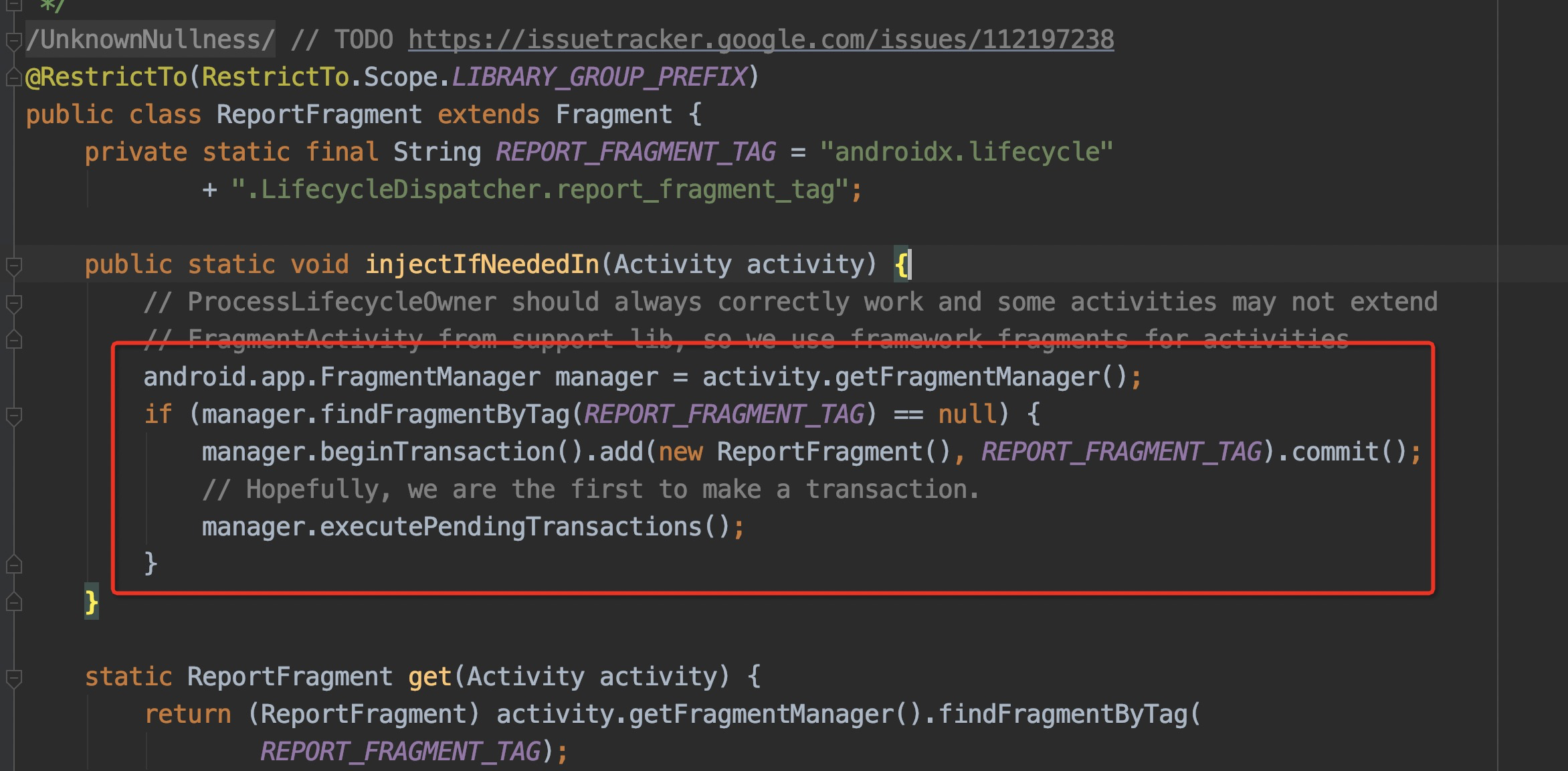Click fold-end marker at if-block closing brace
The width and height of the screenshot is (1568, 771).
[14, 565]
